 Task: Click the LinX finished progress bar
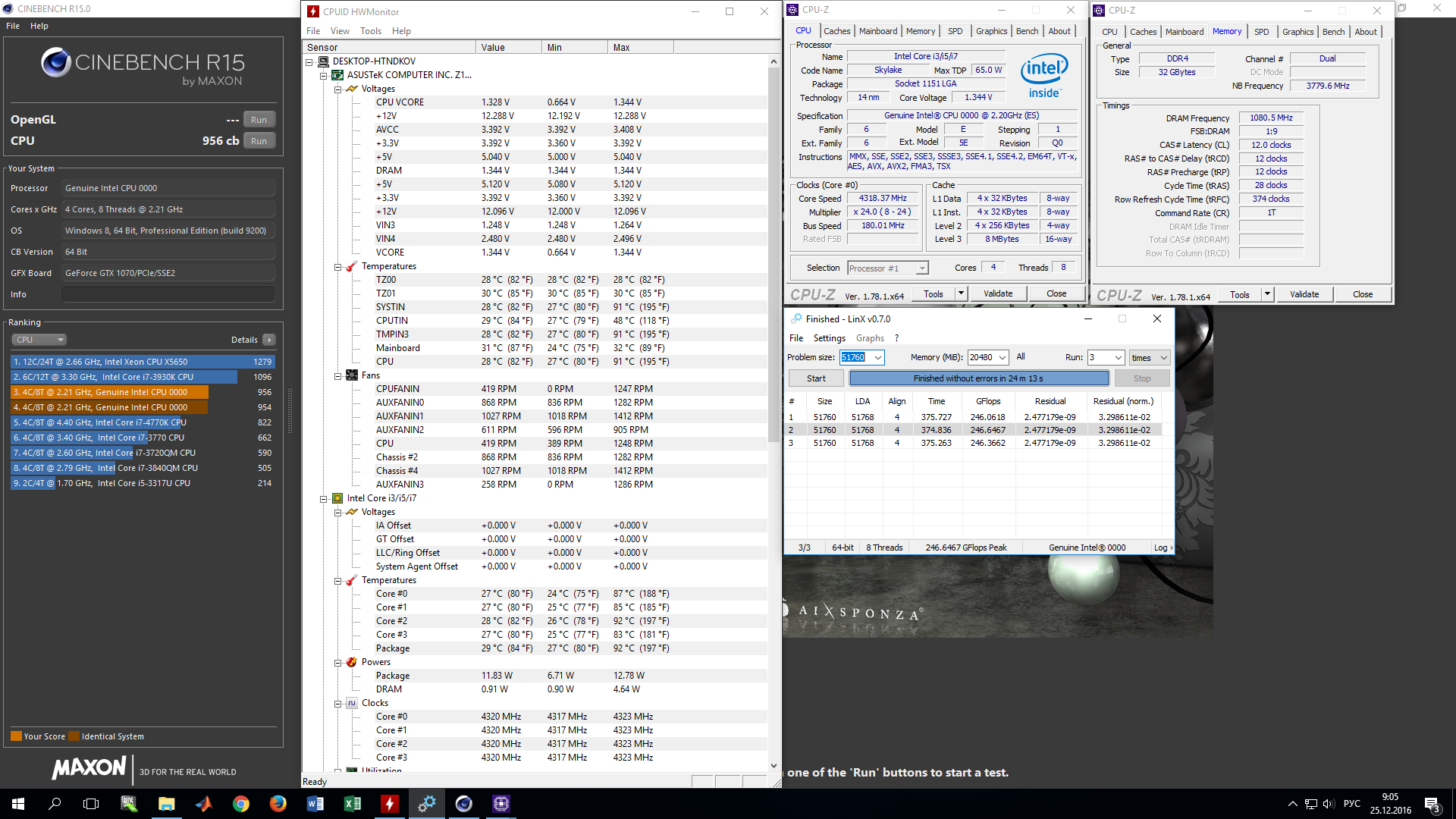[978, 378]
